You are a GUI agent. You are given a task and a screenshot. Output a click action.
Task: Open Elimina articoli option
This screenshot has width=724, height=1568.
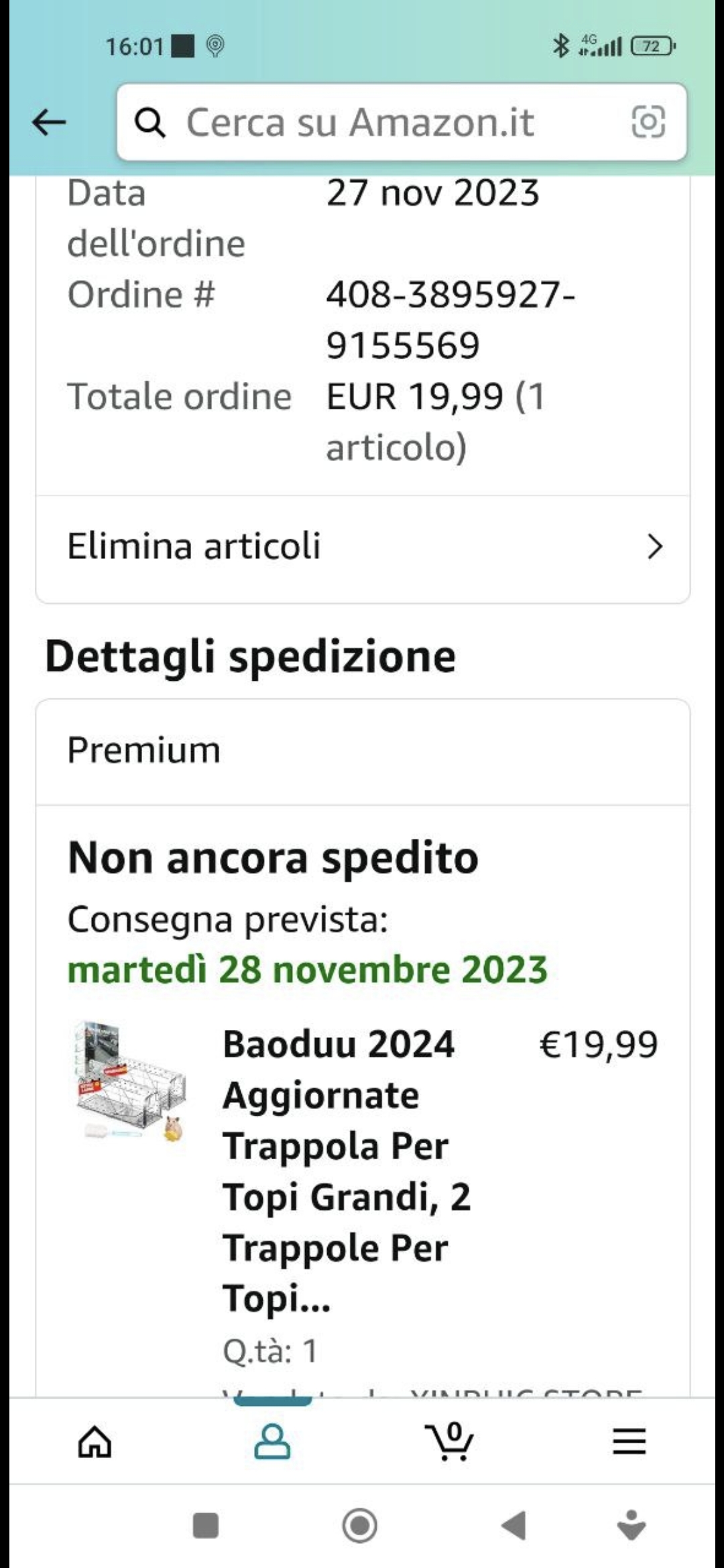pos(194,546)
